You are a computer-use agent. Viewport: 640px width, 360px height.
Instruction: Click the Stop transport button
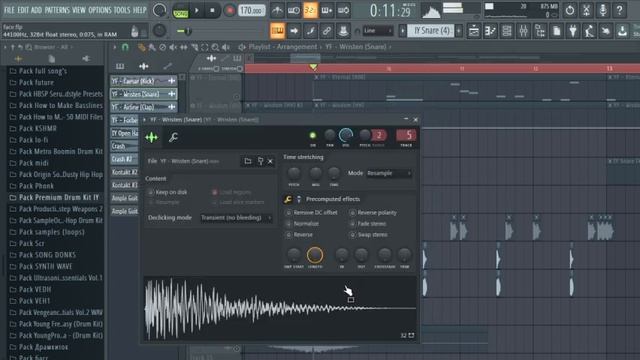point(212,11)
